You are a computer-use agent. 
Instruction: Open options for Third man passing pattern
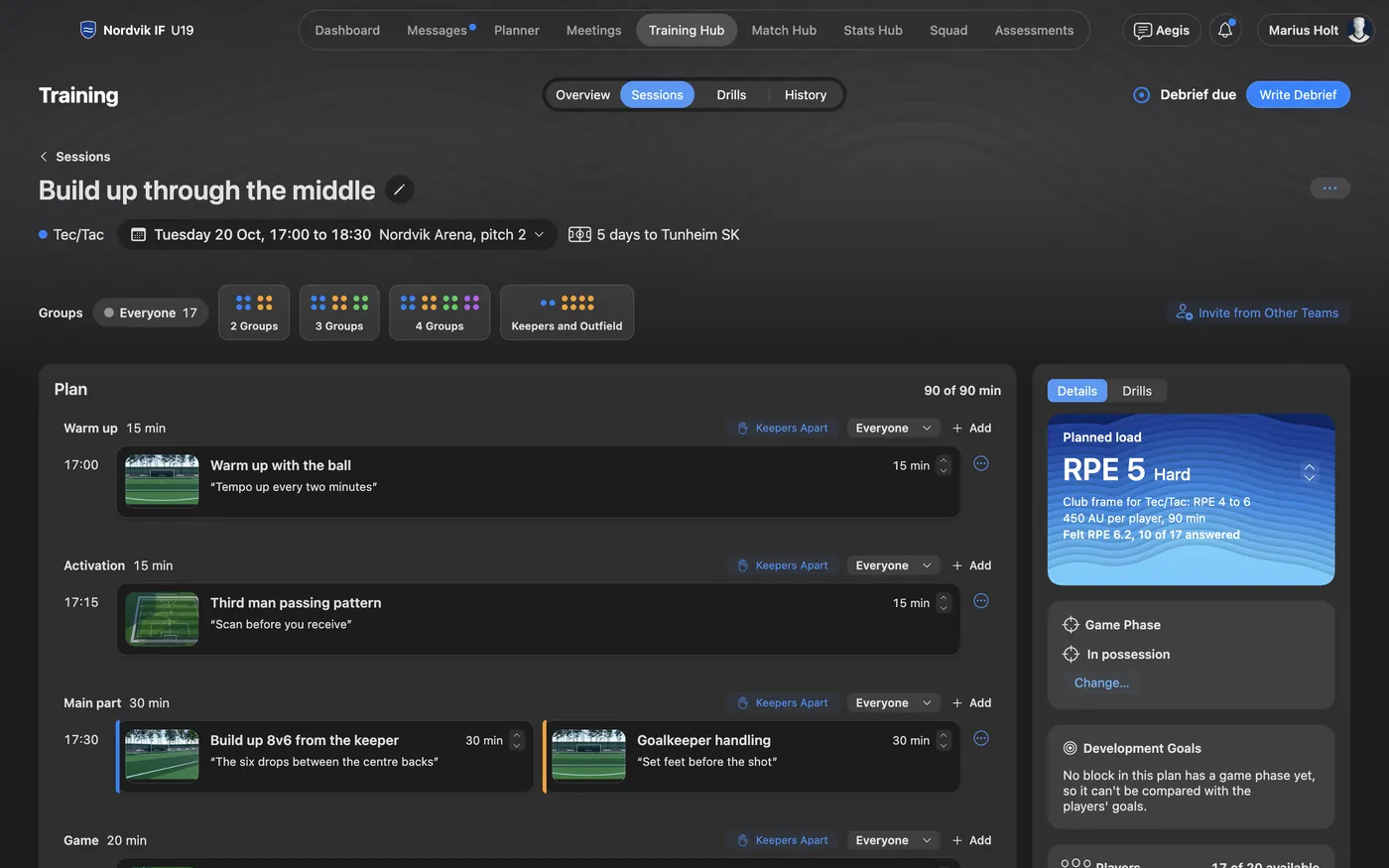pyautogui.click(x=981, y=601)
